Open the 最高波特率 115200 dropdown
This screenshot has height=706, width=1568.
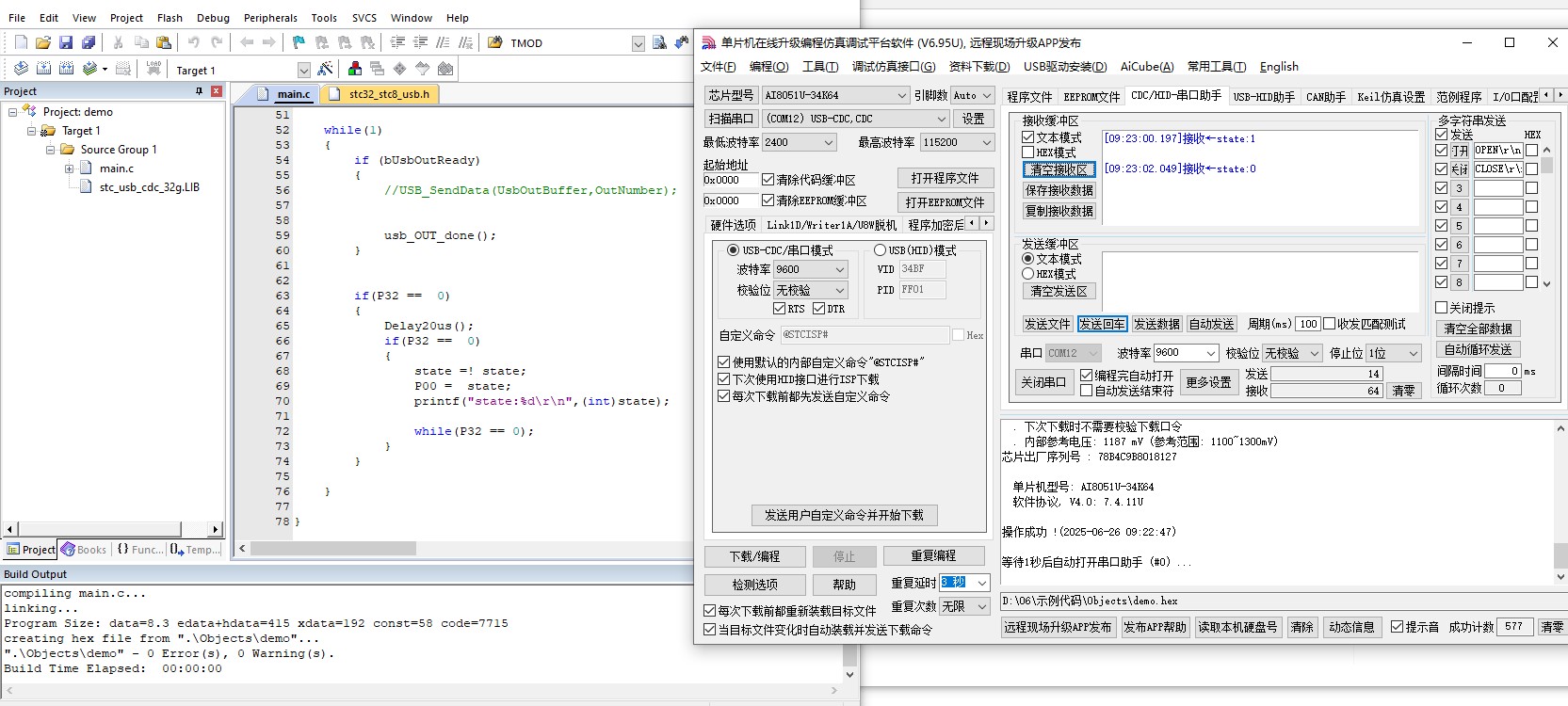(x=986, y=142)
